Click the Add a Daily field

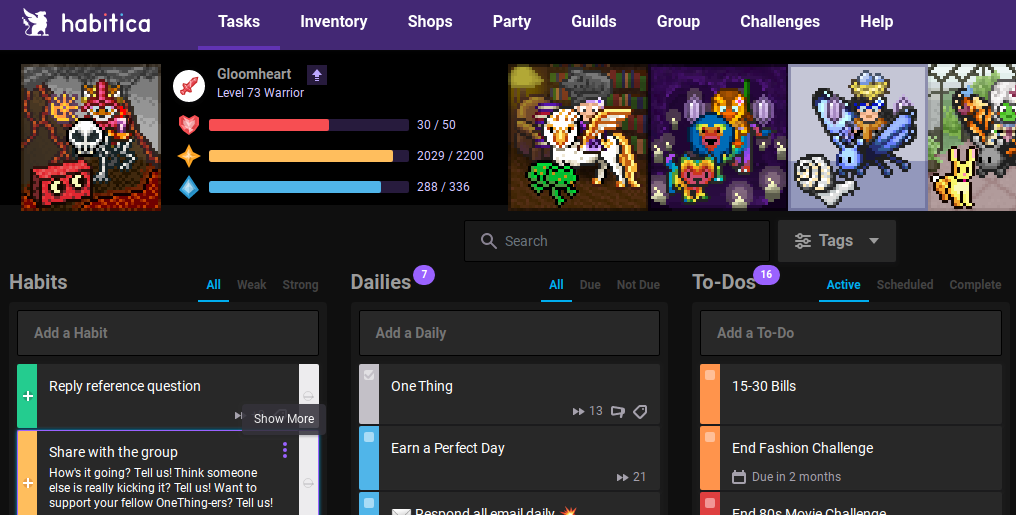509,333
